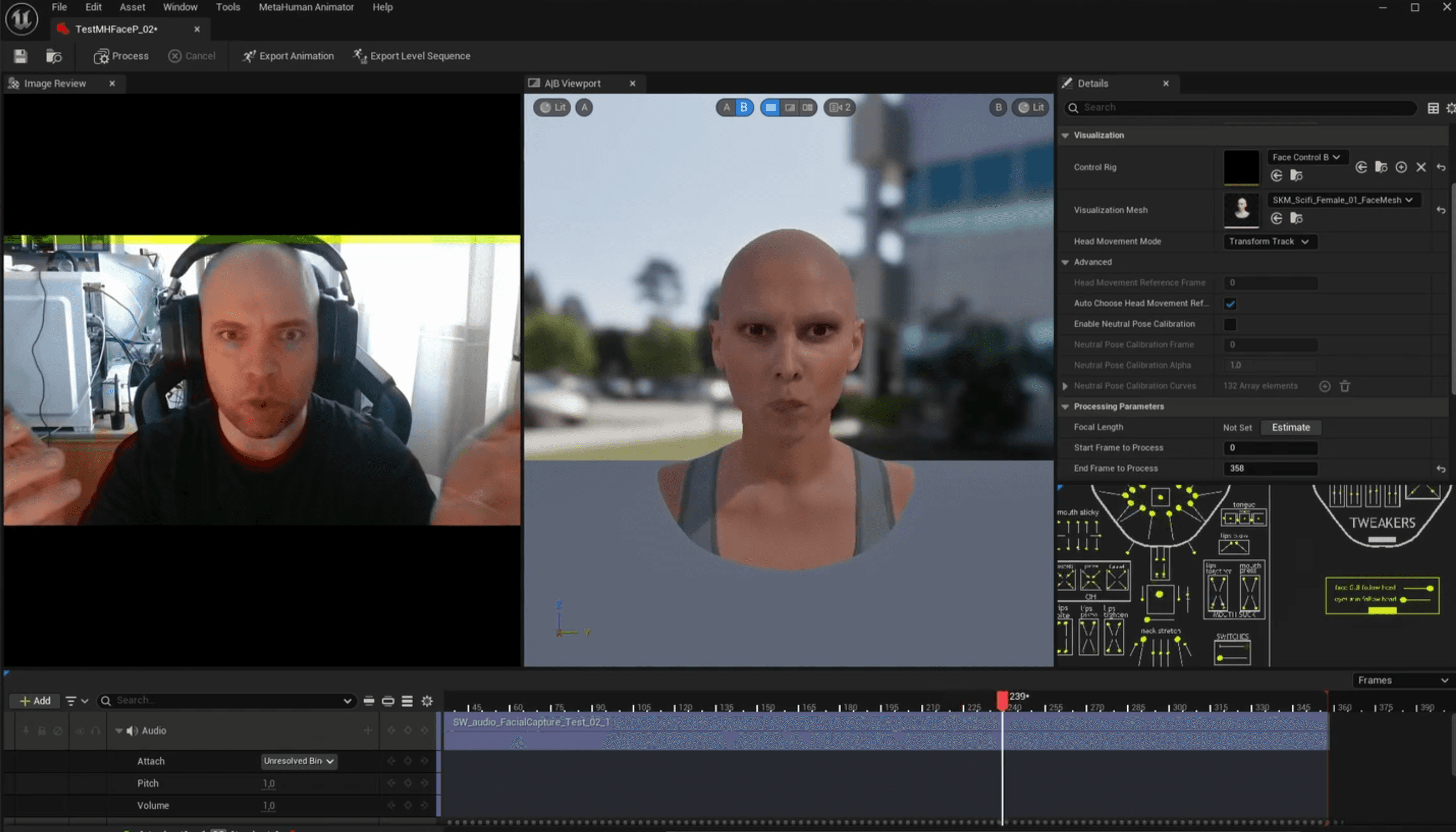Image resolution: width=1456 pixels, height=832 pixels.
Task: Click the Export Animation button
Action: click(x=288, y=56)
